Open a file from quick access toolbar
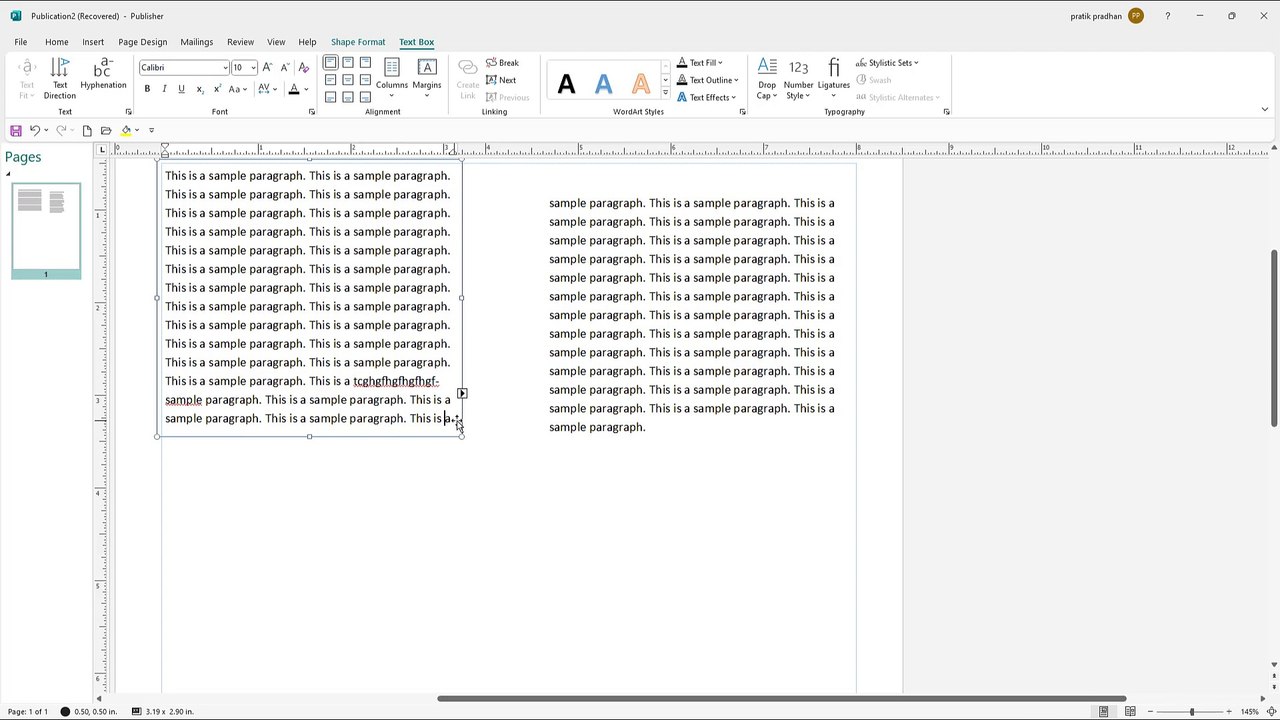This screenshot has width=1280, height=720. 106,131
